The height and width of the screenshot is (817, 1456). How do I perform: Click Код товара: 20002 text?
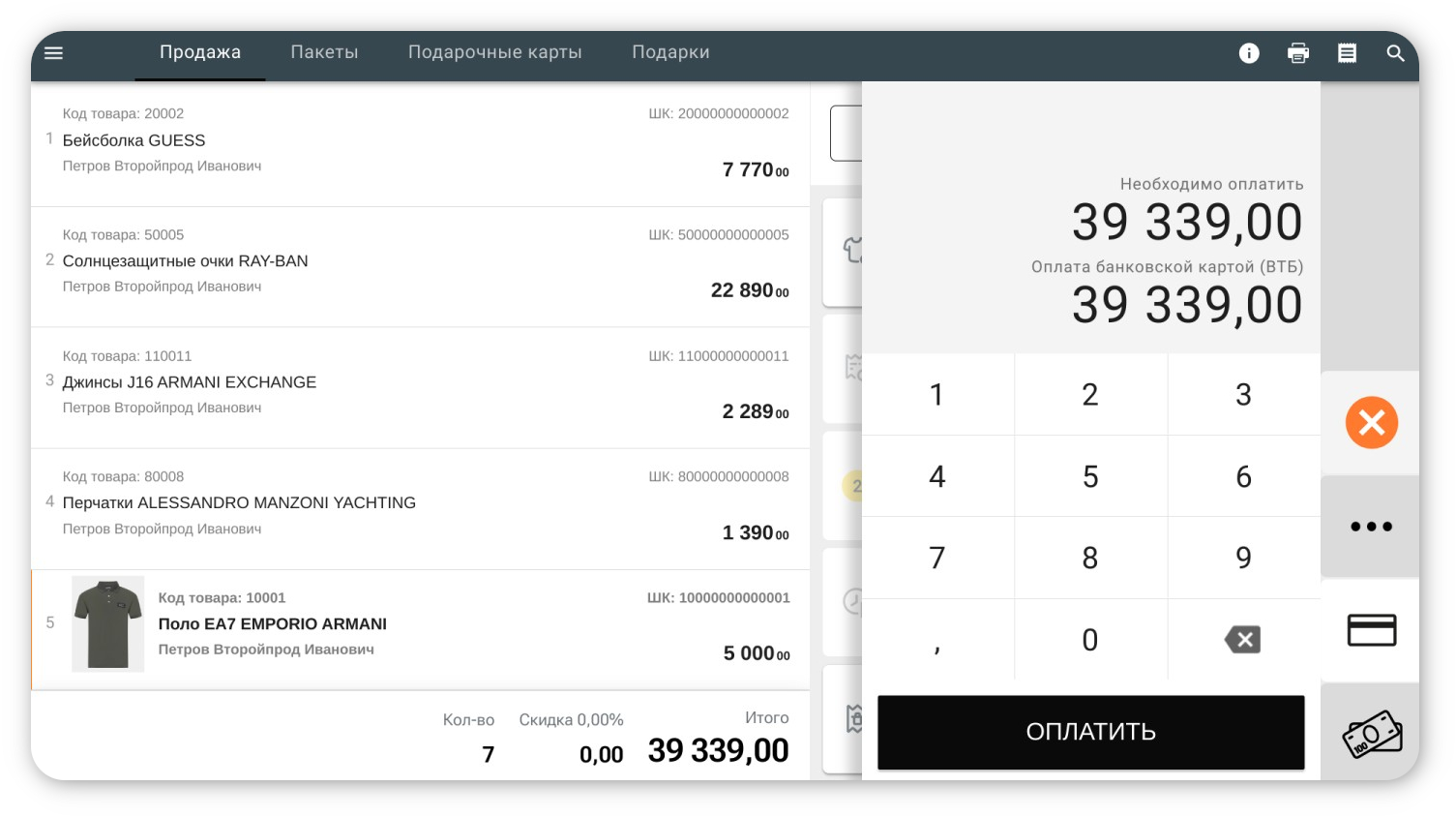pyautogui.click(x=123, y=114)
